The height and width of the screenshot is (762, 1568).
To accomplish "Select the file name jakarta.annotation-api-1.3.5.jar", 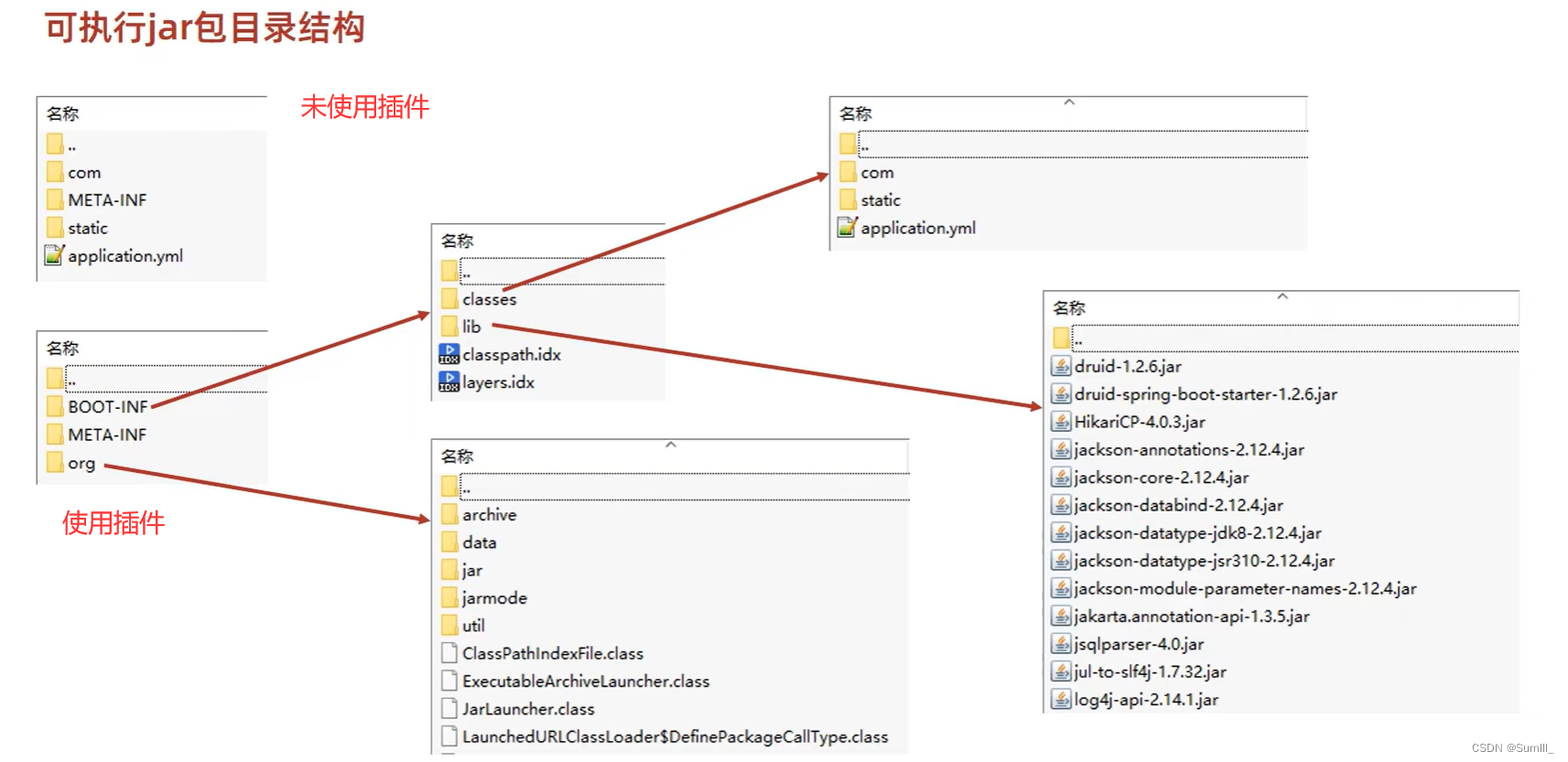I will coord(1192,616).
